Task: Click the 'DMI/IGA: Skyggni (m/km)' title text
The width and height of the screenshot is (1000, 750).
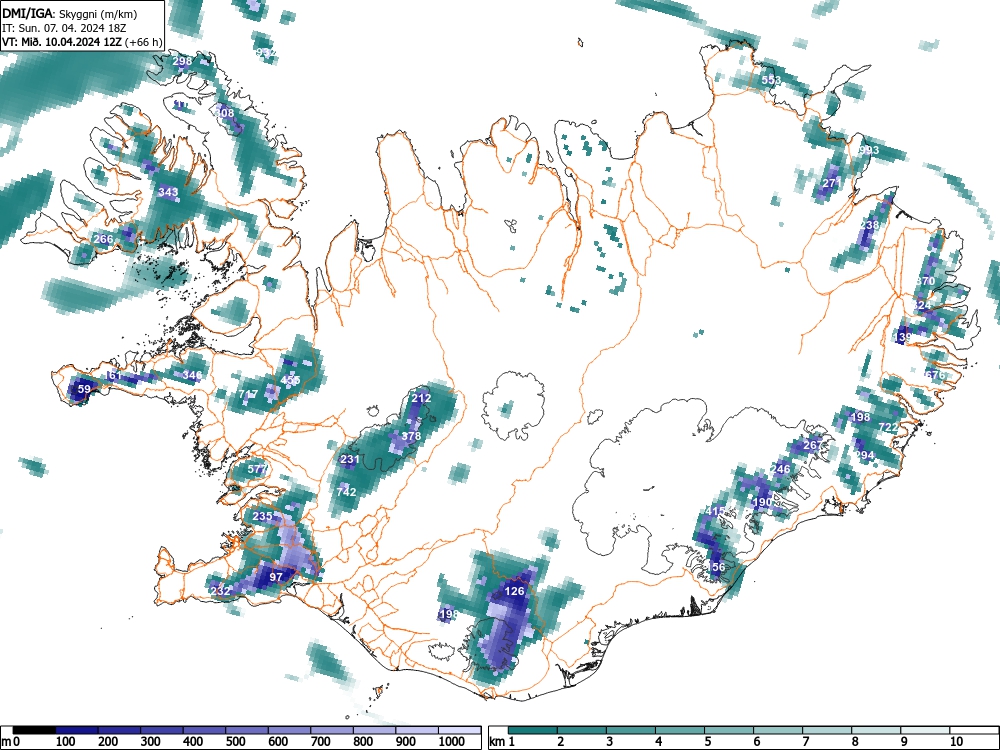Action: (70, 13)
